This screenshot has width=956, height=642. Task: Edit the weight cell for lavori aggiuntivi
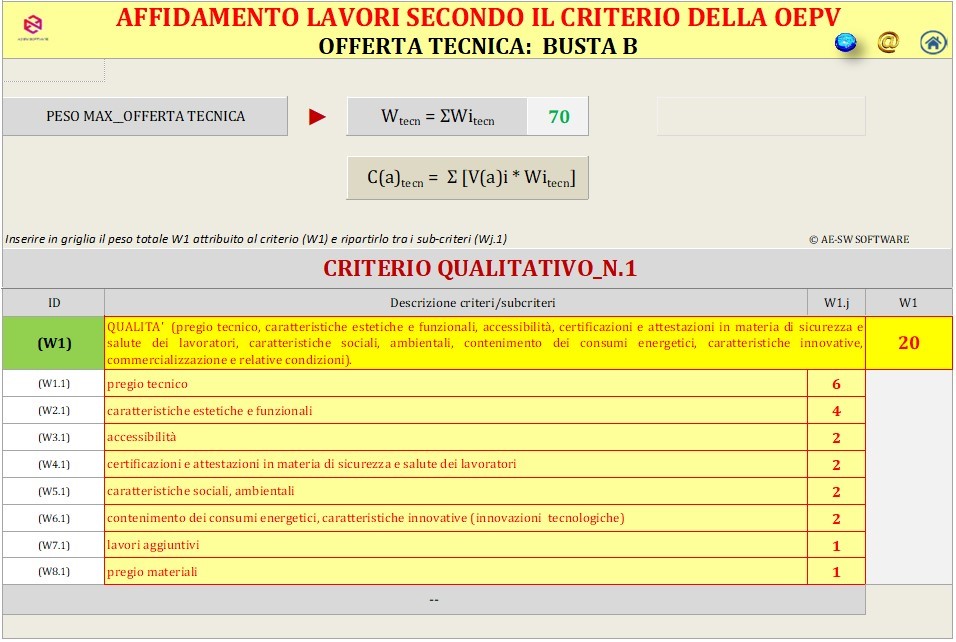tap(836, 545)
